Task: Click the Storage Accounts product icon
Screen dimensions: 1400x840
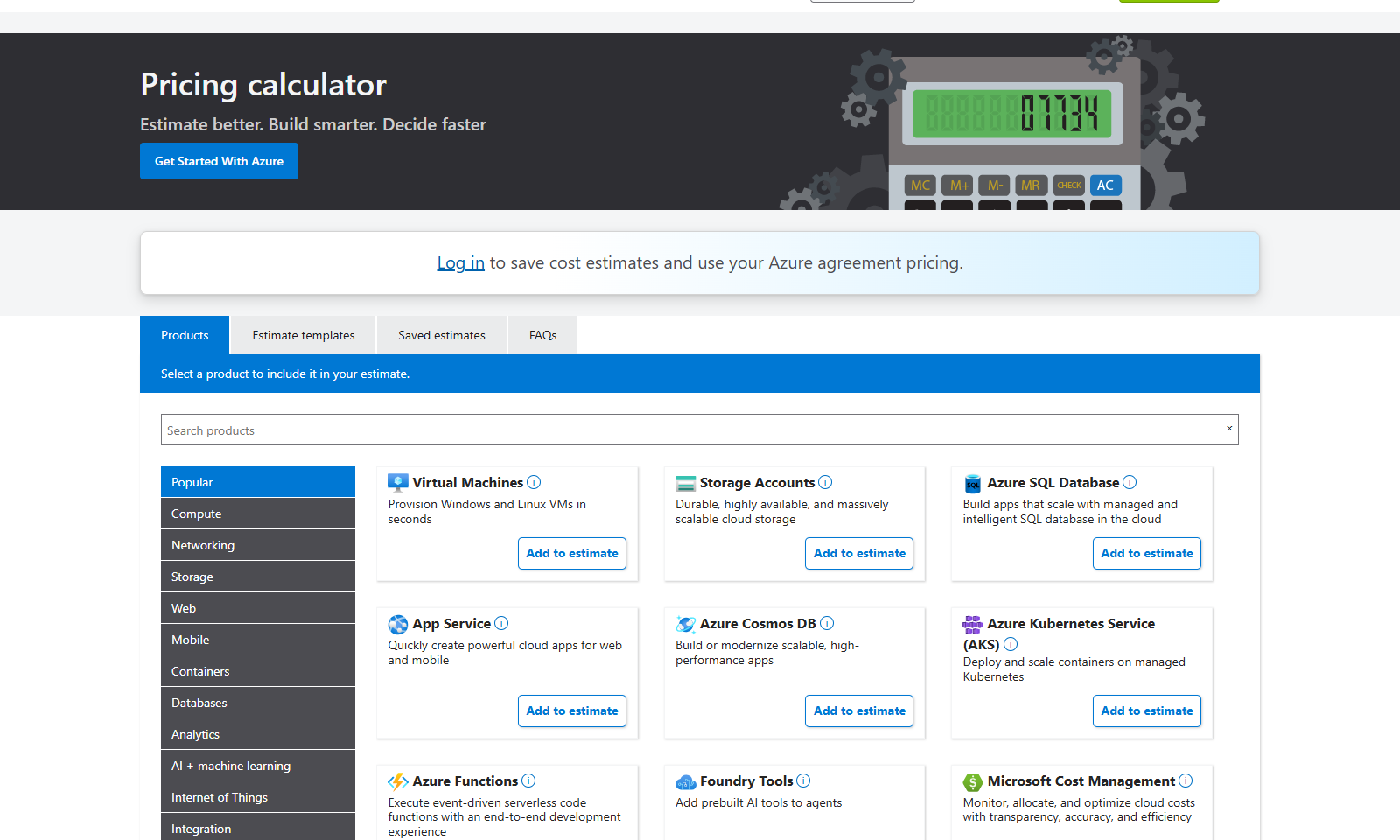Action: [686, 483]
